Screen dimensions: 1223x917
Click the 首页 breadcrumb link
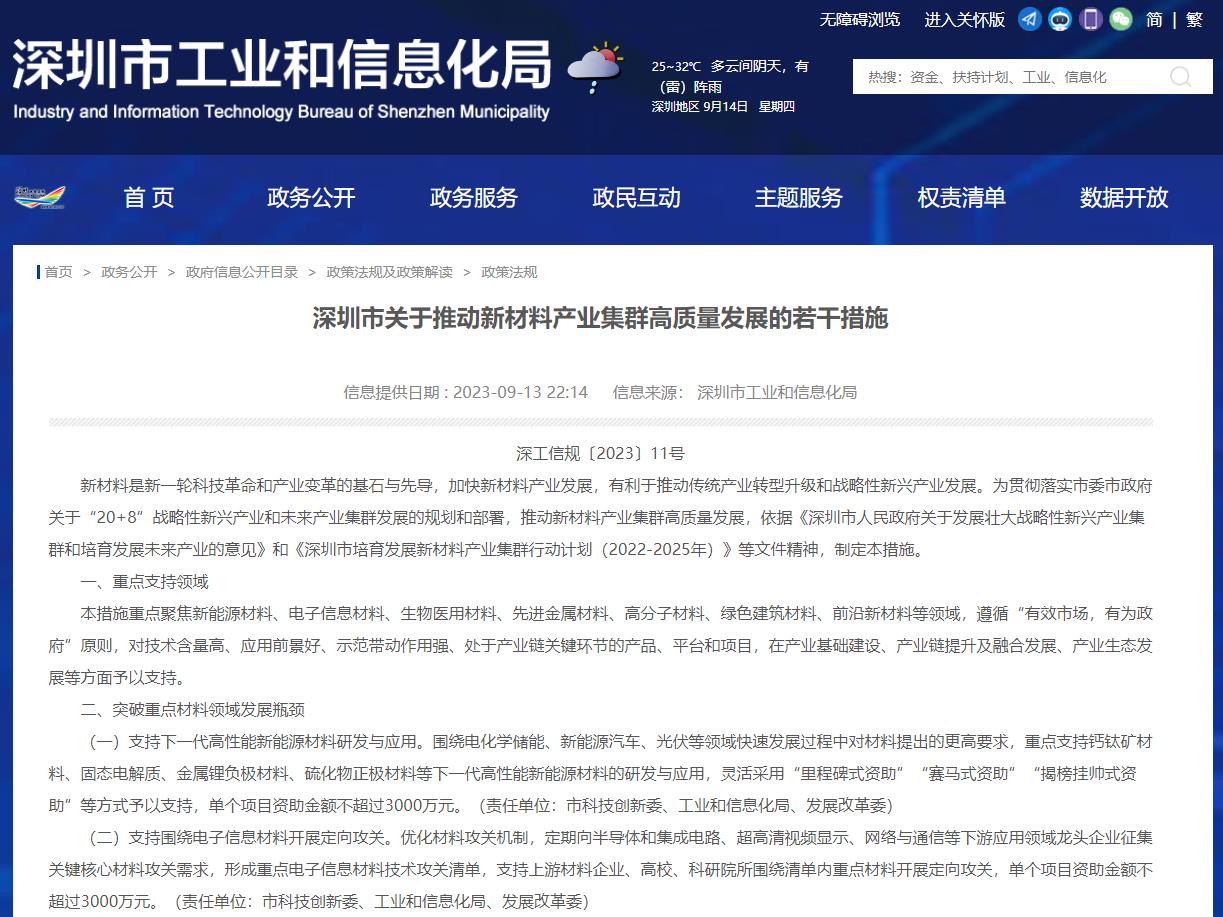tap(58, 272)
